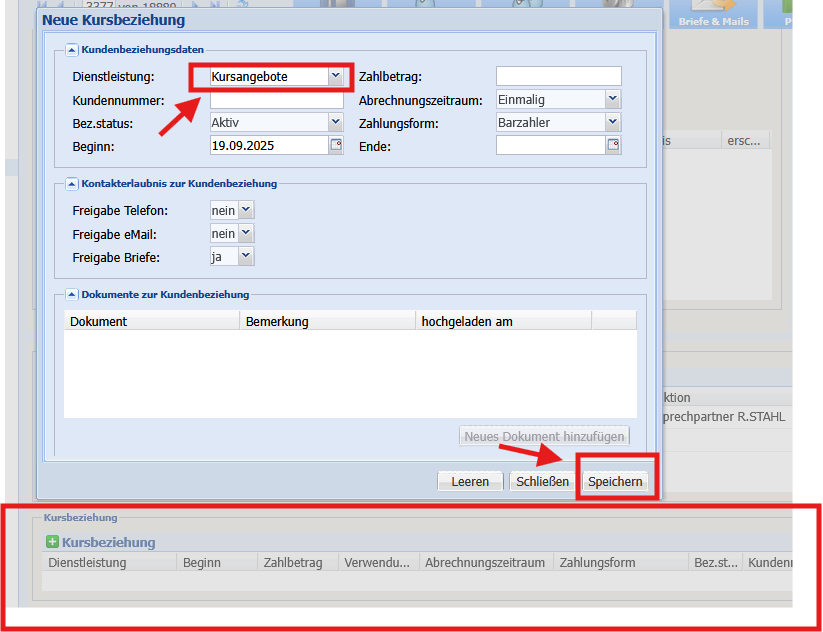Change Freigabe eMail dropdown value
The image size is (823, 632).
point(246,234)
